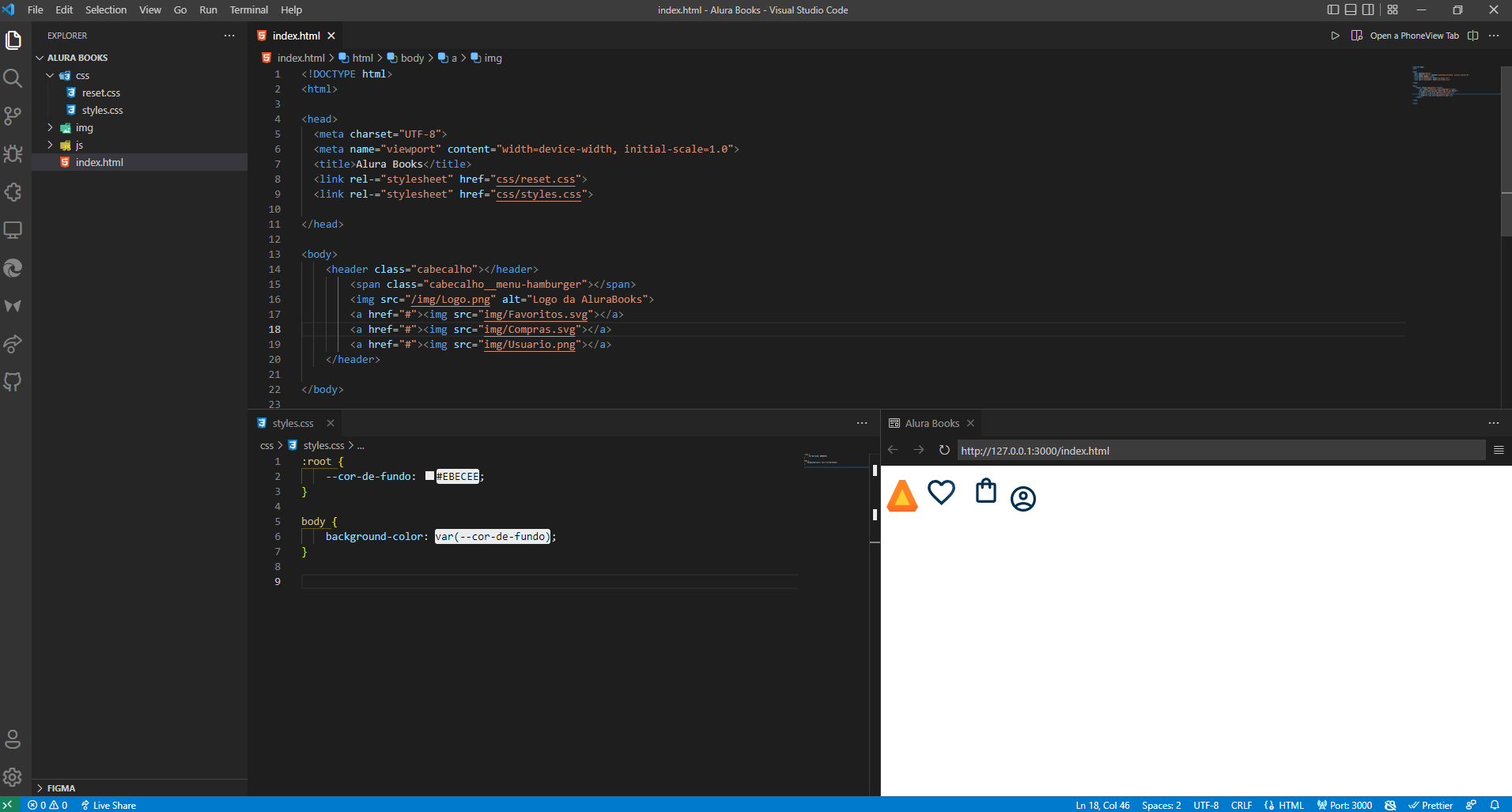
Task: Click Prettier in status bar
Action: (1431, 805)
